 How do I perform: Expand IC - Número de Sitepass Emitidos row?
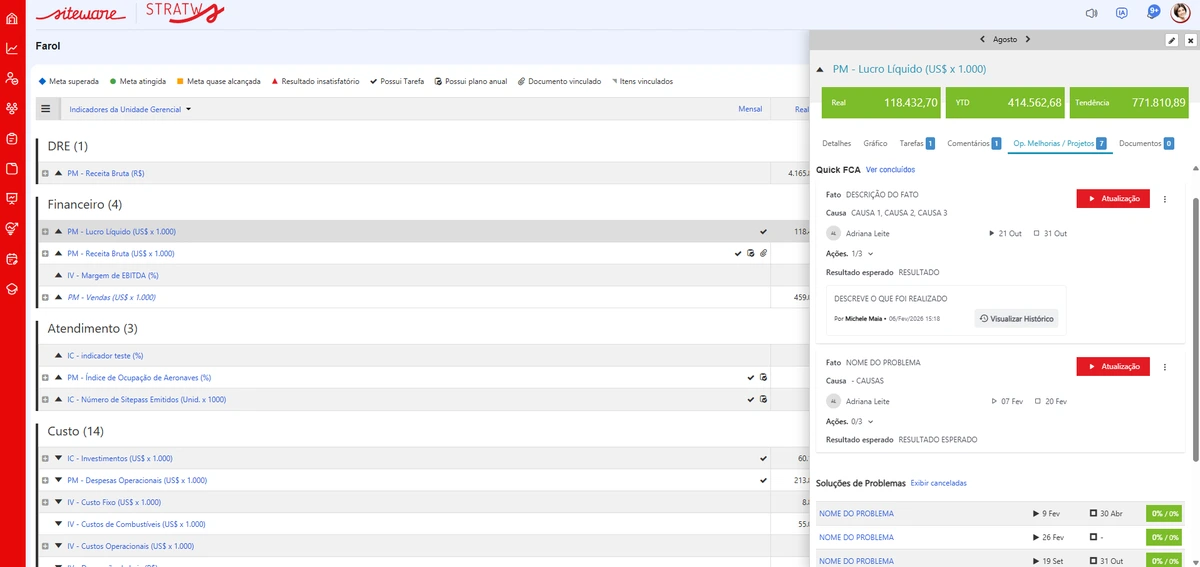click(x=45, y=400)
